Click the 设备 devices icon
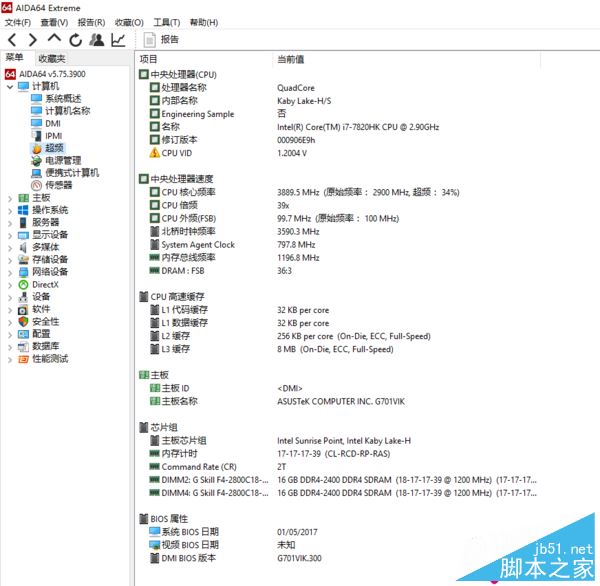 (23, 297)
